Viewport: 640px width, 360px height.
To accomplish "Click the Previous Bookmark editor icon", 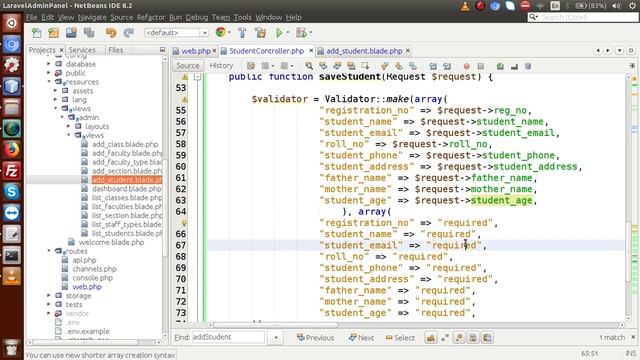I will (x=384, y=66).
